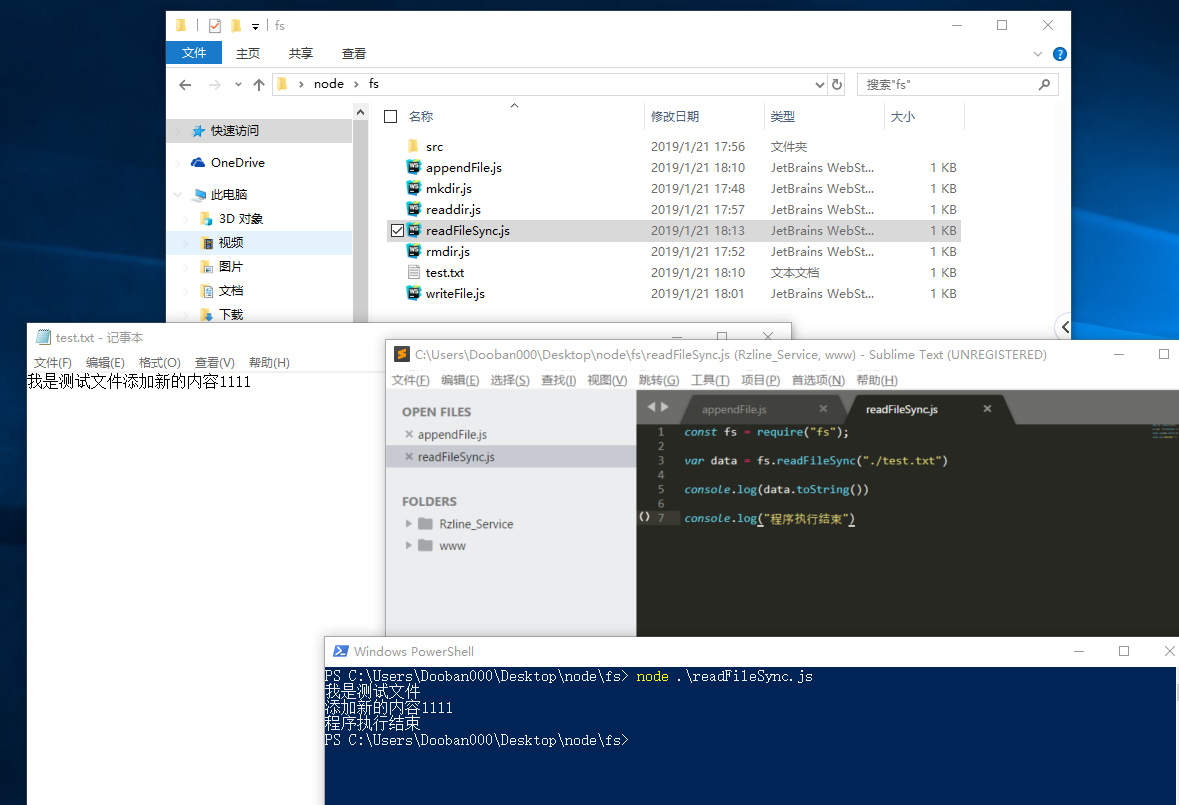Click the new folder icon in Explorer quick access toolbar
Viewport: 1179px width, 805px height.
click(x=236, y=26)
